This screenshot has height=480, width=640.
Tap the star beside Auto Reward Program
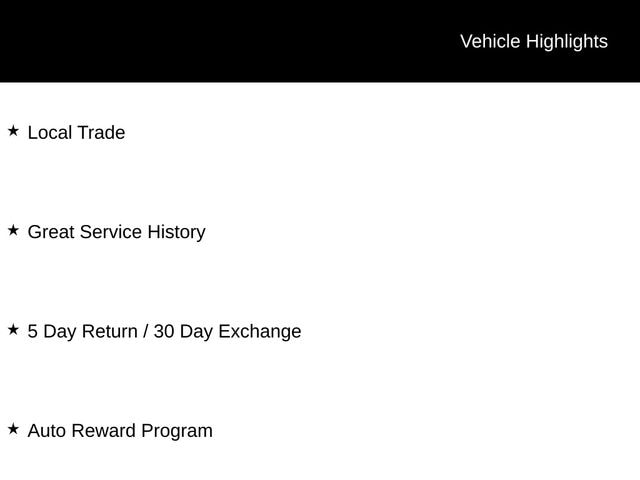[x=13, y=429]
